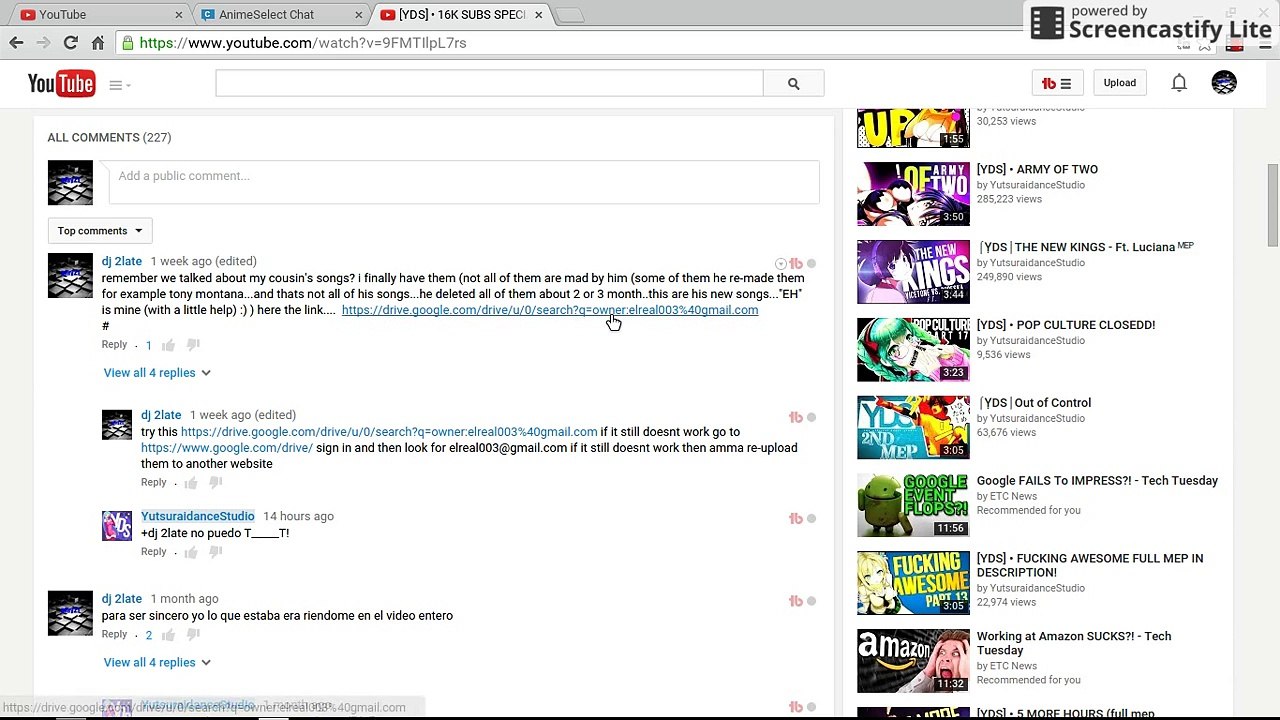
Task: Open the TubeBuddy menu button in header
Action: tap(1056, 83)
